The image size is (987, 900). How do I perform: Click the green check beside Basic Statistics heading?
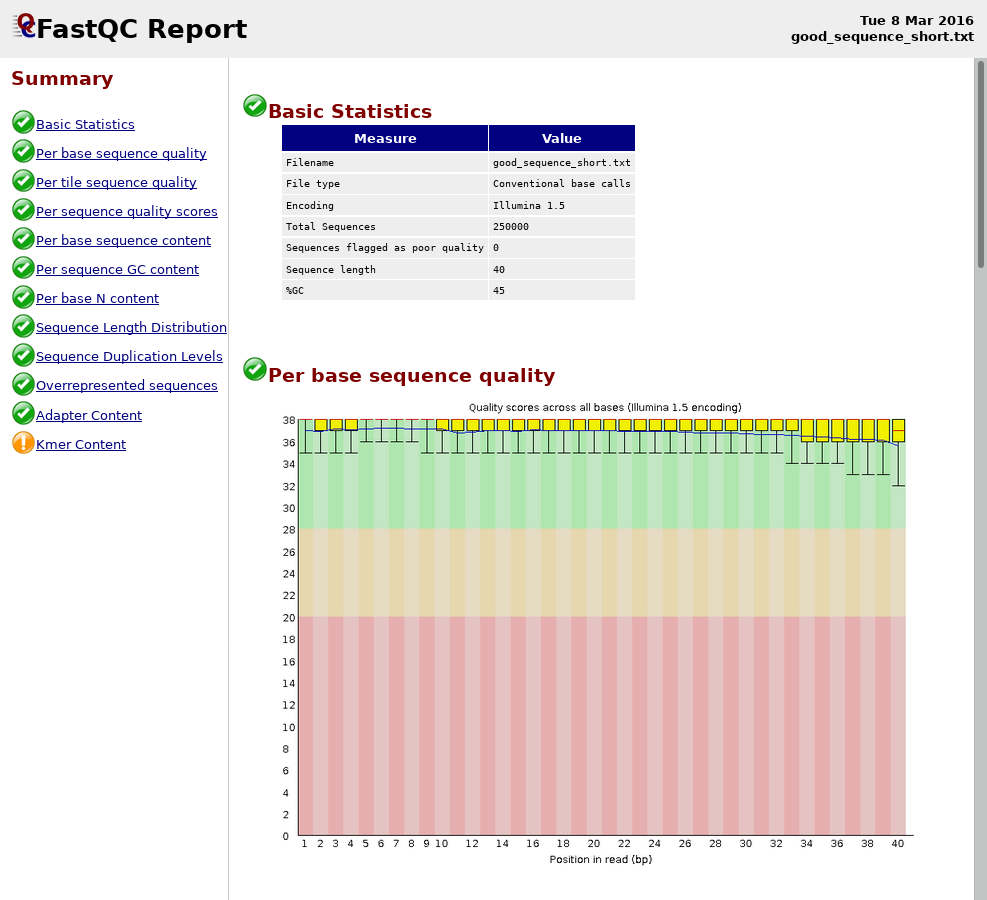click(x=255, y=106)
